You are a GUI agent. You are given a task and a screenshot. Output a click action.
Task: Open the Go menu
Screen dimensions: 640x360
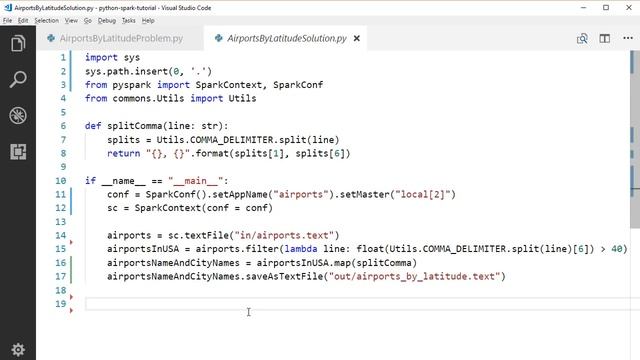point(88,20)
